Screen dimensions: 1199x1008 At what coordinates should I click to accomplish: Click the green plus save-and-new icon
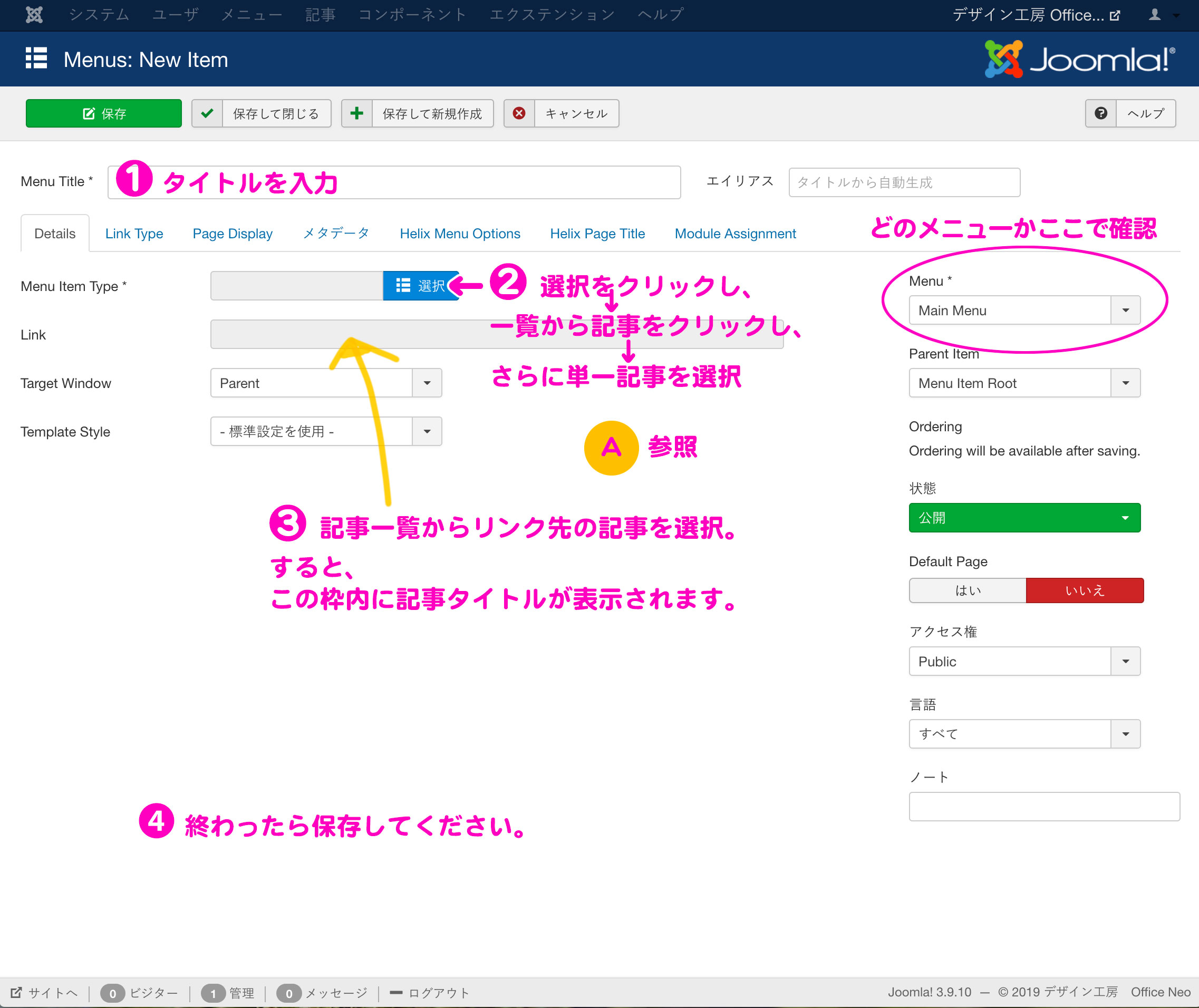[357, 113]
